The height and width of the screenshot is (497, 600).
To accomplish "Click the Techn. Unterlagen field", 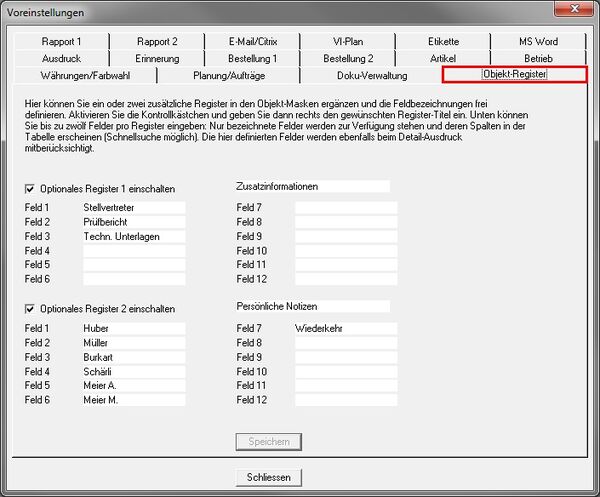I will click(134, 237).
